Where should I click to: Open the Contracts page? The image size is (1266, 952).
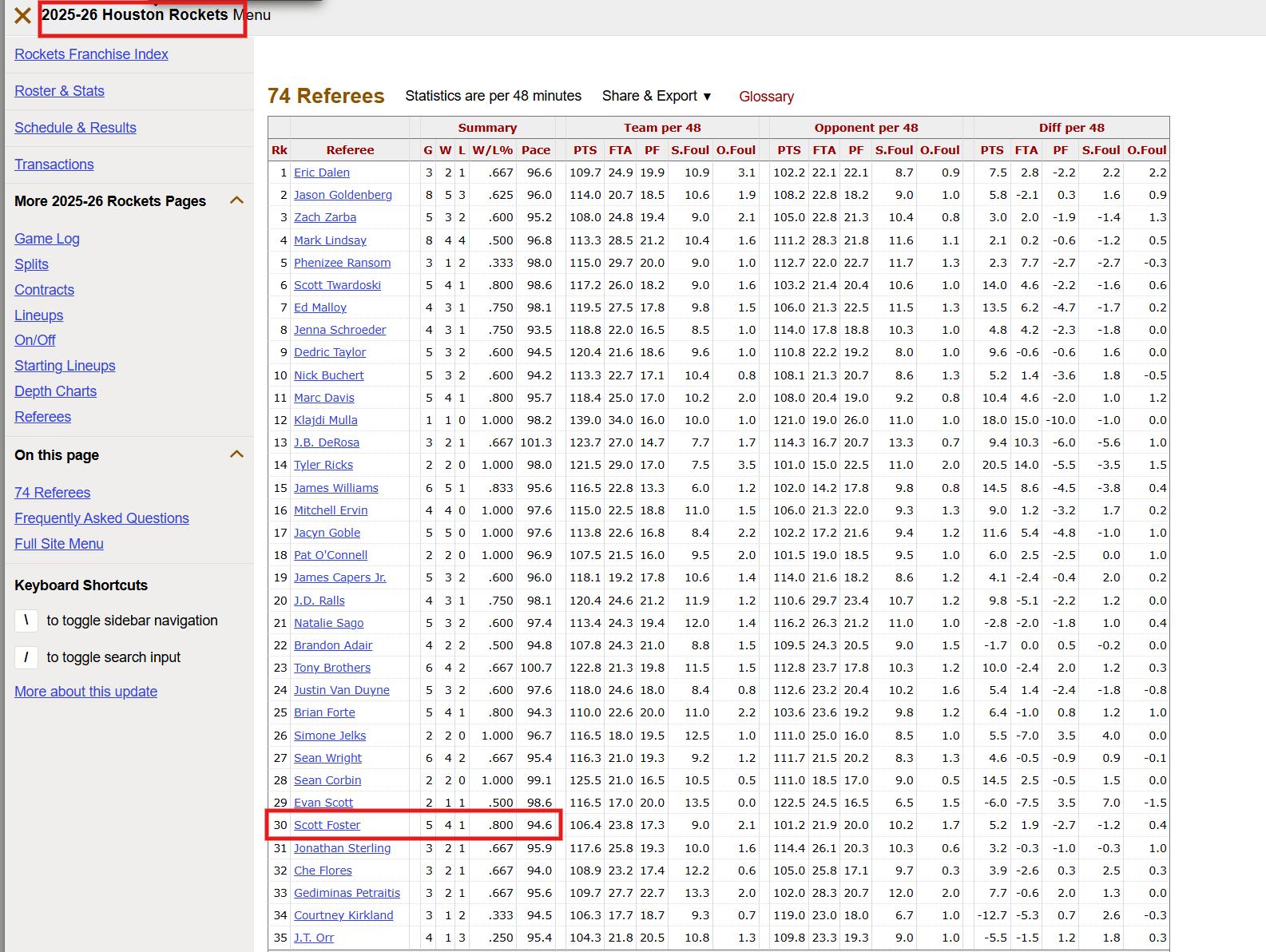44,290
